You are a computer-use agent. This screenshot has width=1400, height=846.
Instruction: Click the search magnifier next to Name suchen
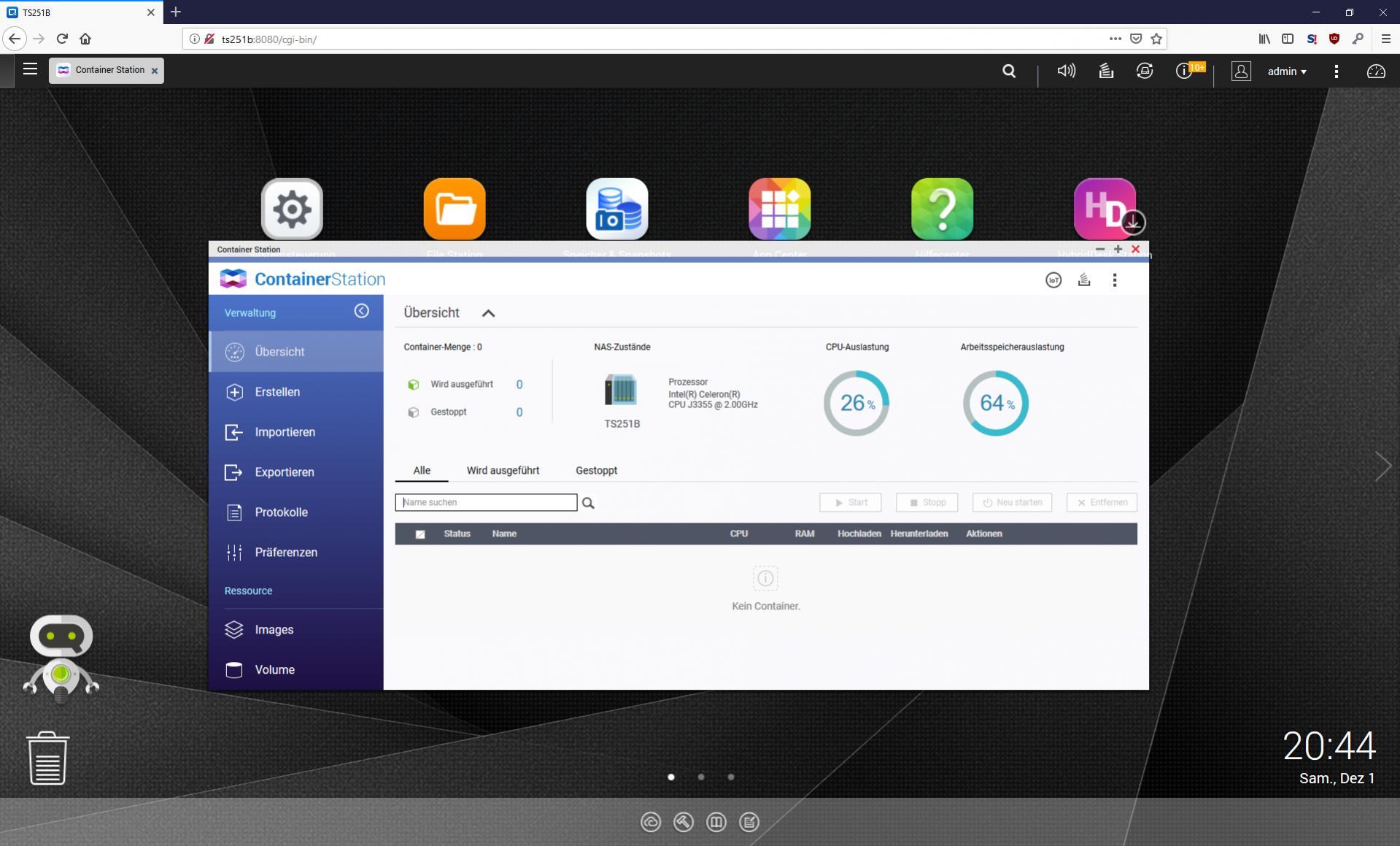tap(588, 503)
